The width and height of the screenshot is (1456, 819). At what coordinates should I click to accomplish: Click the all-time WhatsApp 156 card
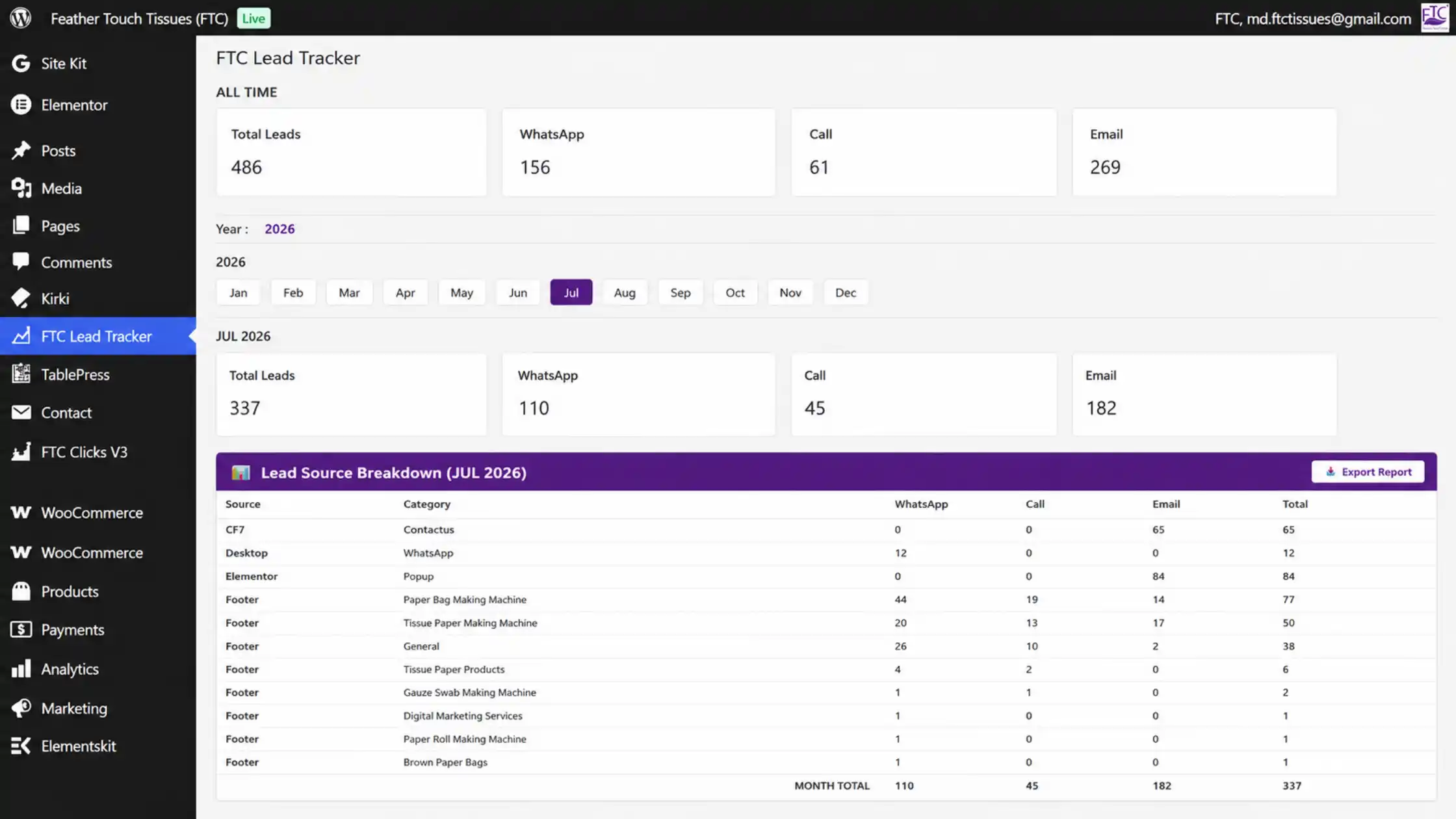pyautogui.click(x=638, y=152)
